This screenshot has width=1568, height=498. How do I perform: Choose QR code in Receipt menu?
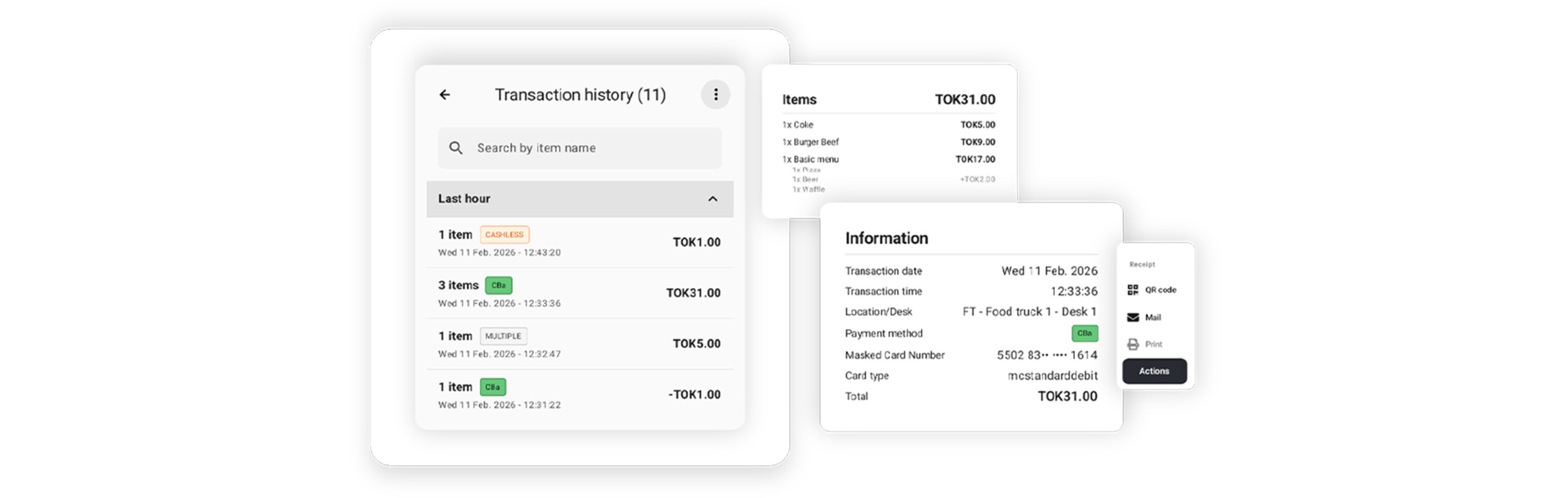(x=1160, y=290)
